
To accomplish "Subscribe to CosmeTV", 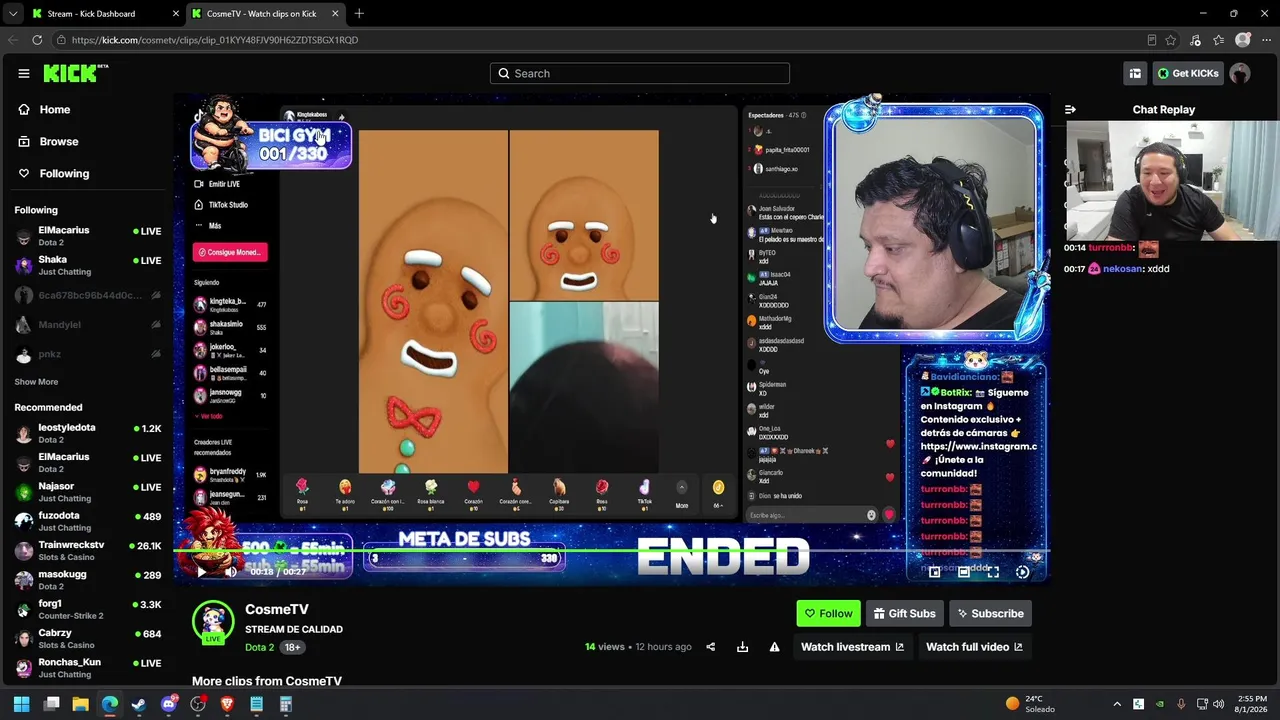I will 990,614.
